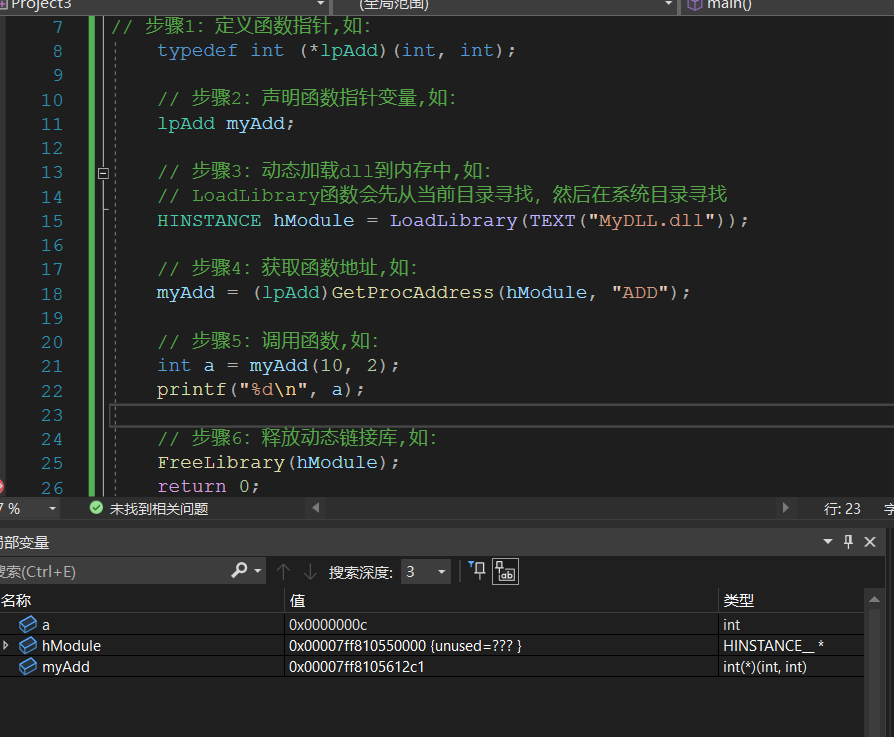Click the search magnifier icon in Locals
Image resolution: width=894 pixels, height=737 pixels.
tap(239, 571)
